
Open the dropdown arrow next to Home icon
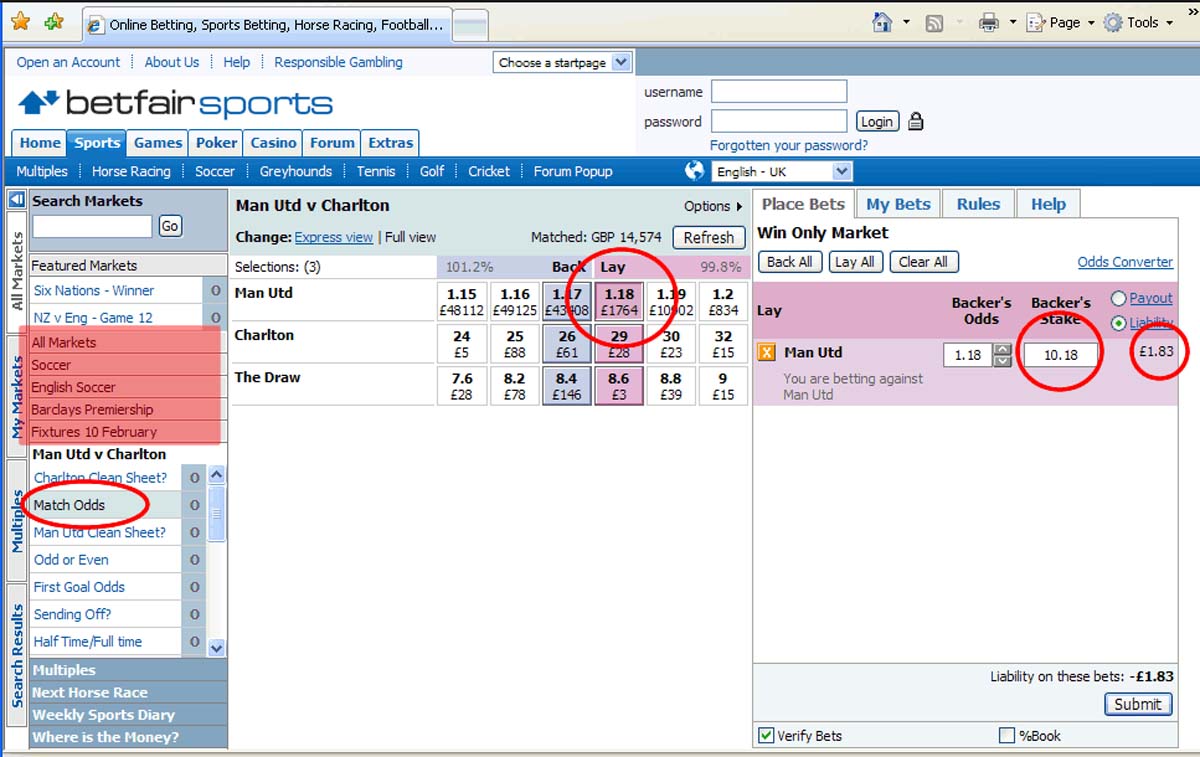(x=906, y=22)
